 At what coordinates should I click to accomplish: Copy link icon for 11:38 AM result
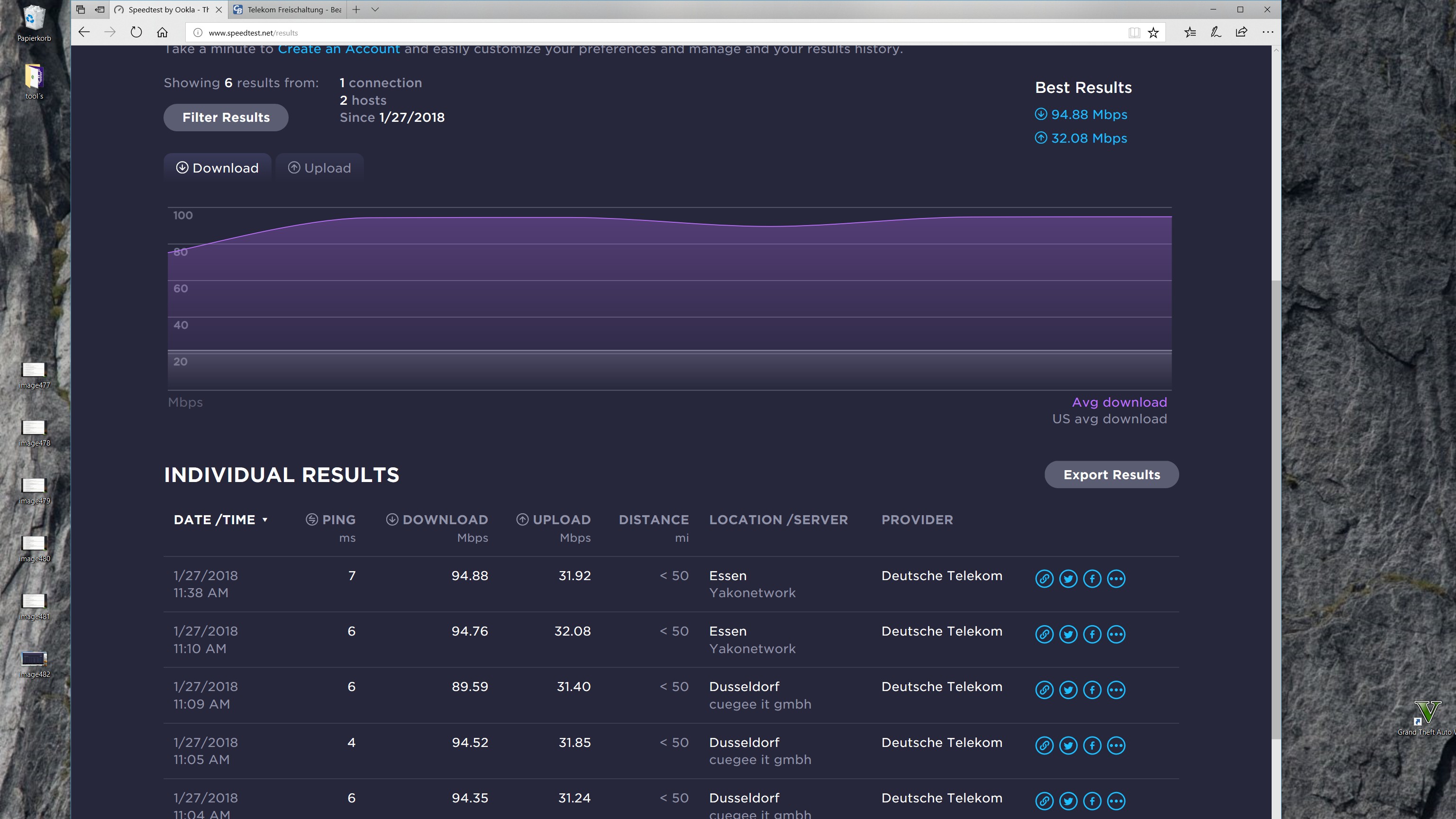1044,579
